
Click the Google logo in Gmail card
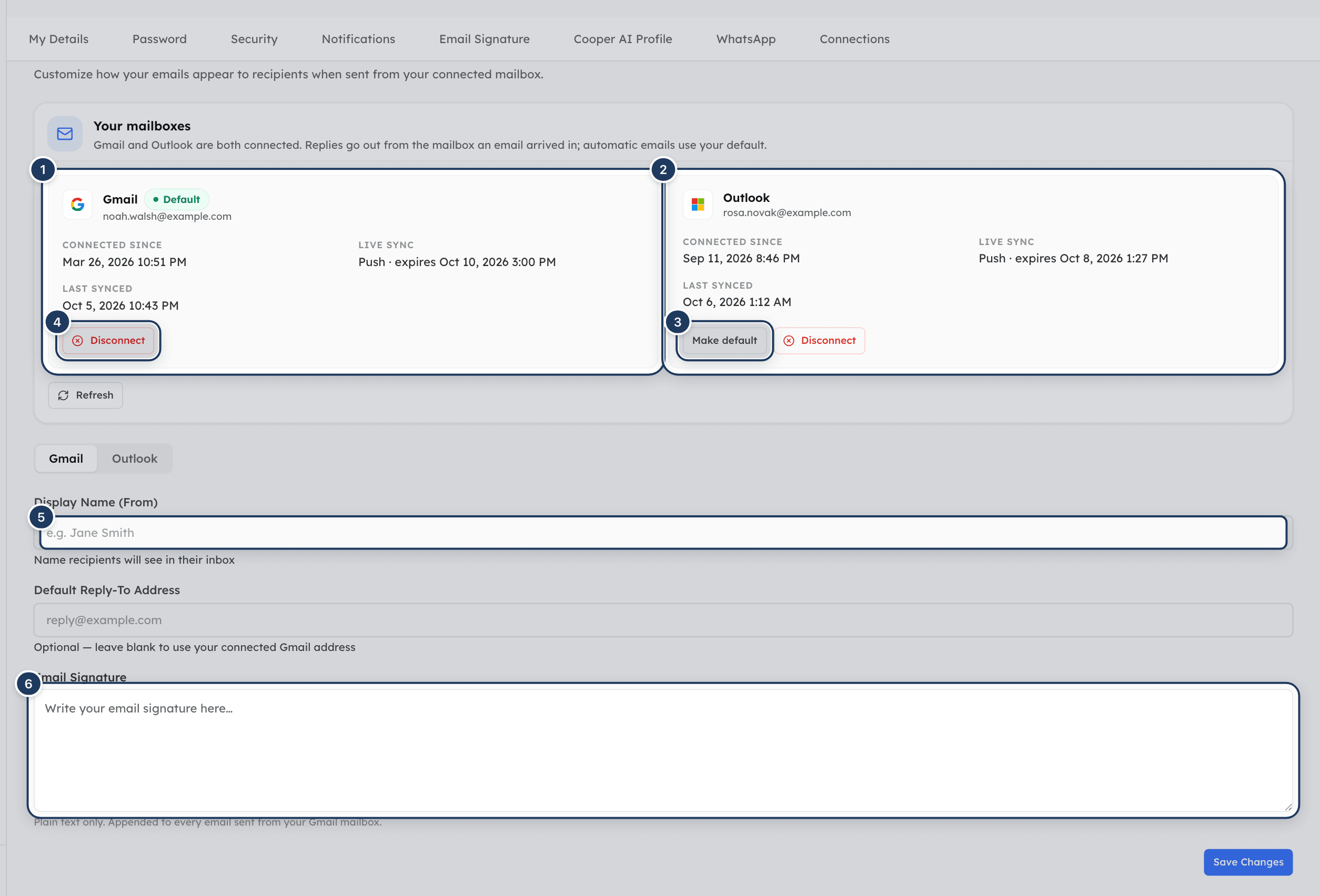(77, 205)
